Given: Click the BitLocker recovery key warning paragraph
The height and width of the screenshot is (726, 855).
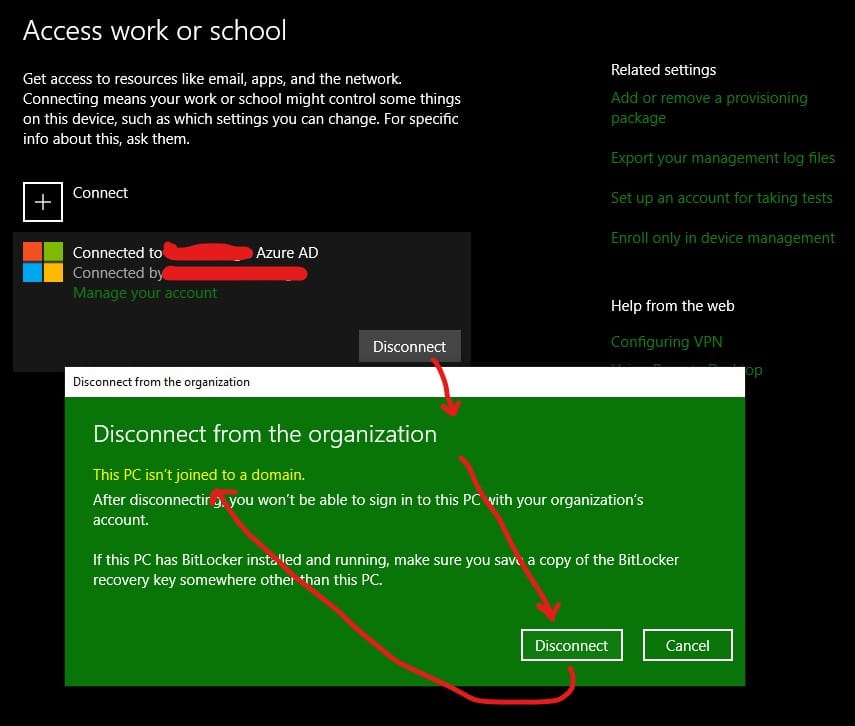Looking at the screenshot, I should tap(386, 569).
